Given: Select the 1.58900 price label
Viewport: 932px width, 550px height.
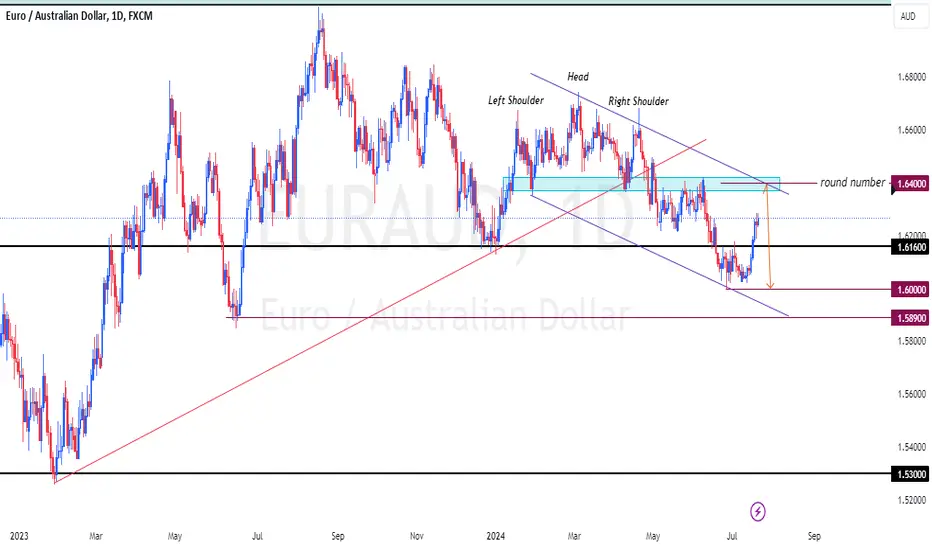Looking at the screenshot, I should [x=911, y=318].
